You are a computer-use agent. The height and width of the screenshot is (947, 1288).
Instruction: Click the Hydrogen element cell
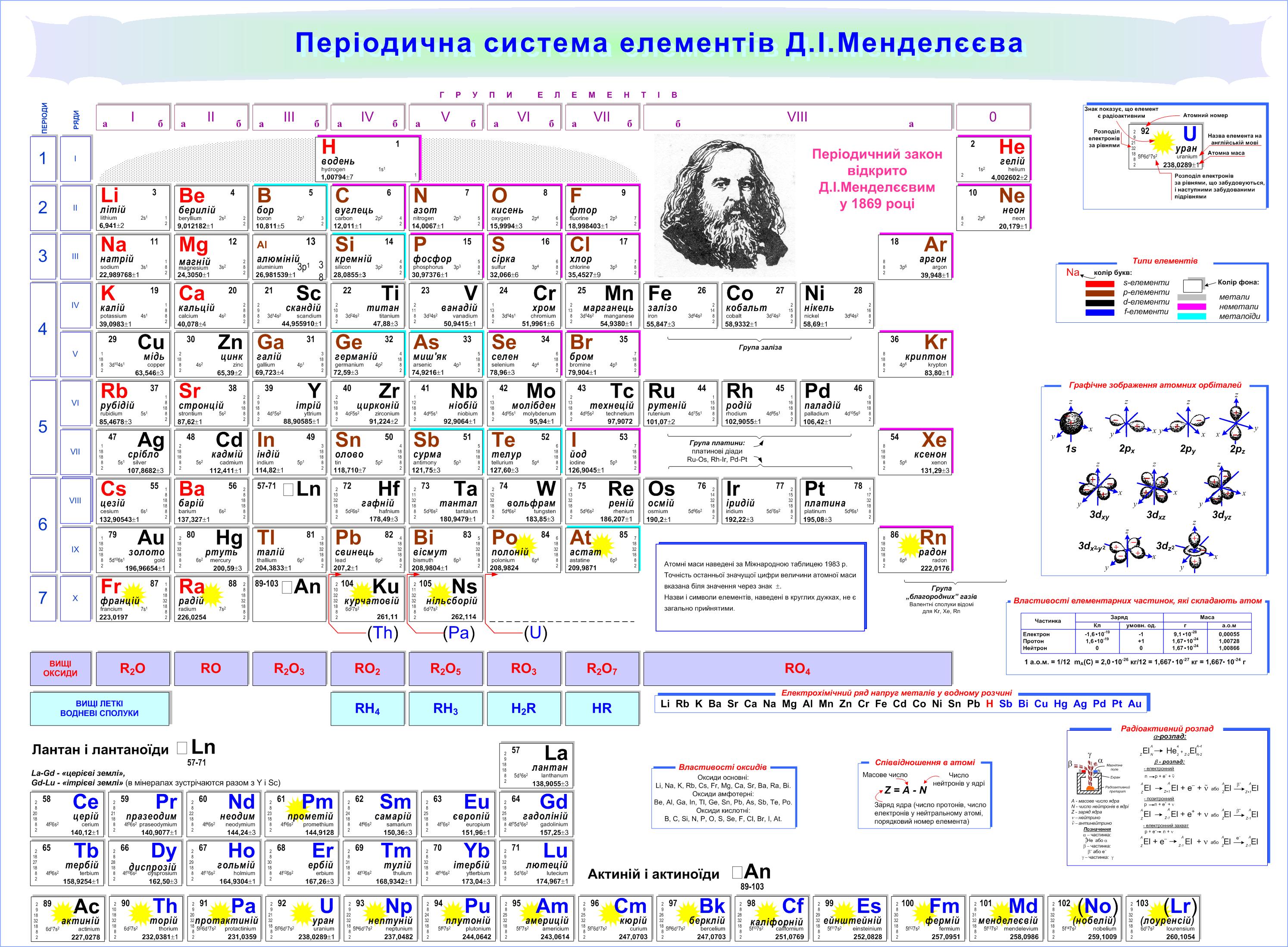(369, 159)
